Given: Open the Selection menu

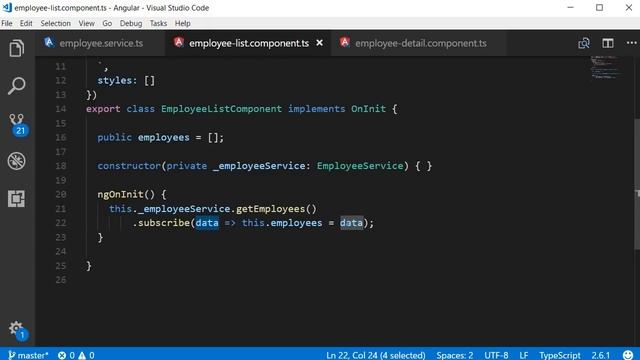Looking at the screenshot, I should 56,23.
